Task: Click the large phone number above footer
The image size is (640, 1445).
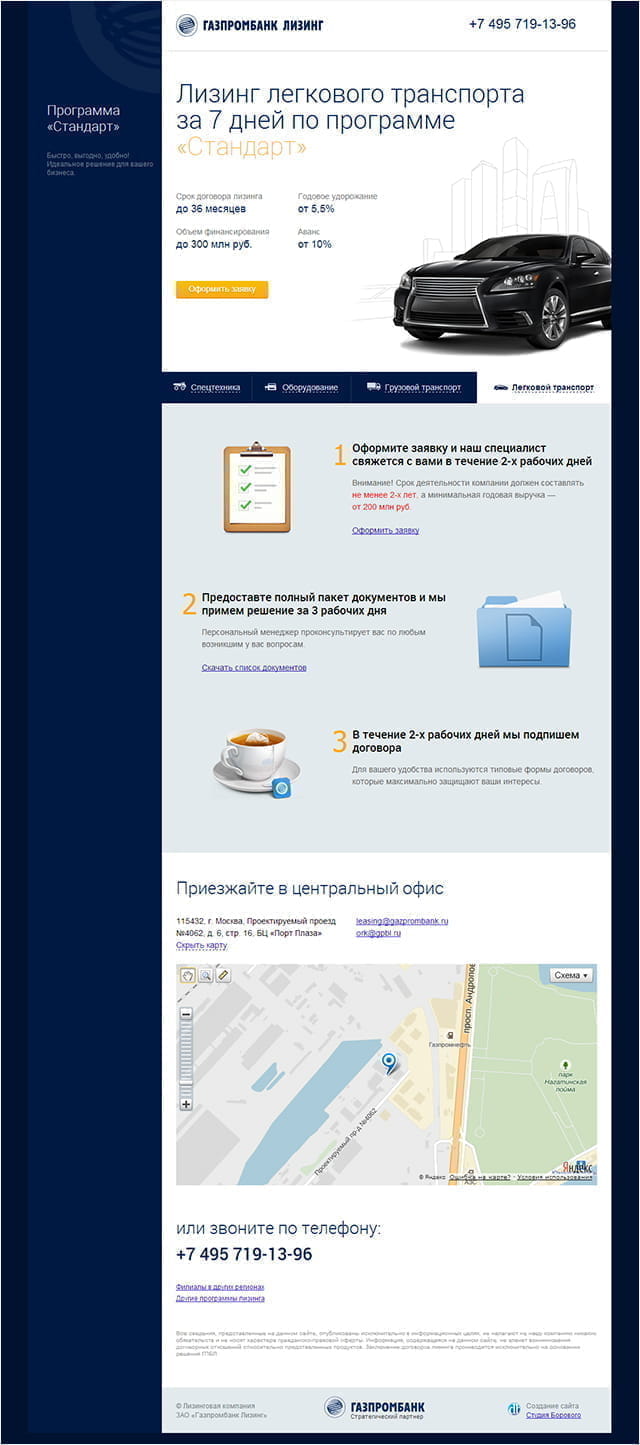Action: (x=244, y=1254)
